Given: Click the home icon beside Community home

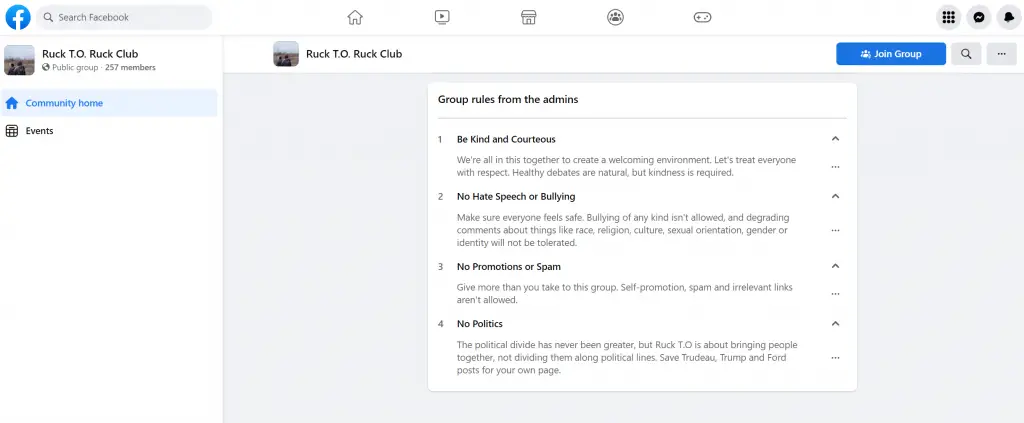Looking at the screenshot, I should coord(12,103).
